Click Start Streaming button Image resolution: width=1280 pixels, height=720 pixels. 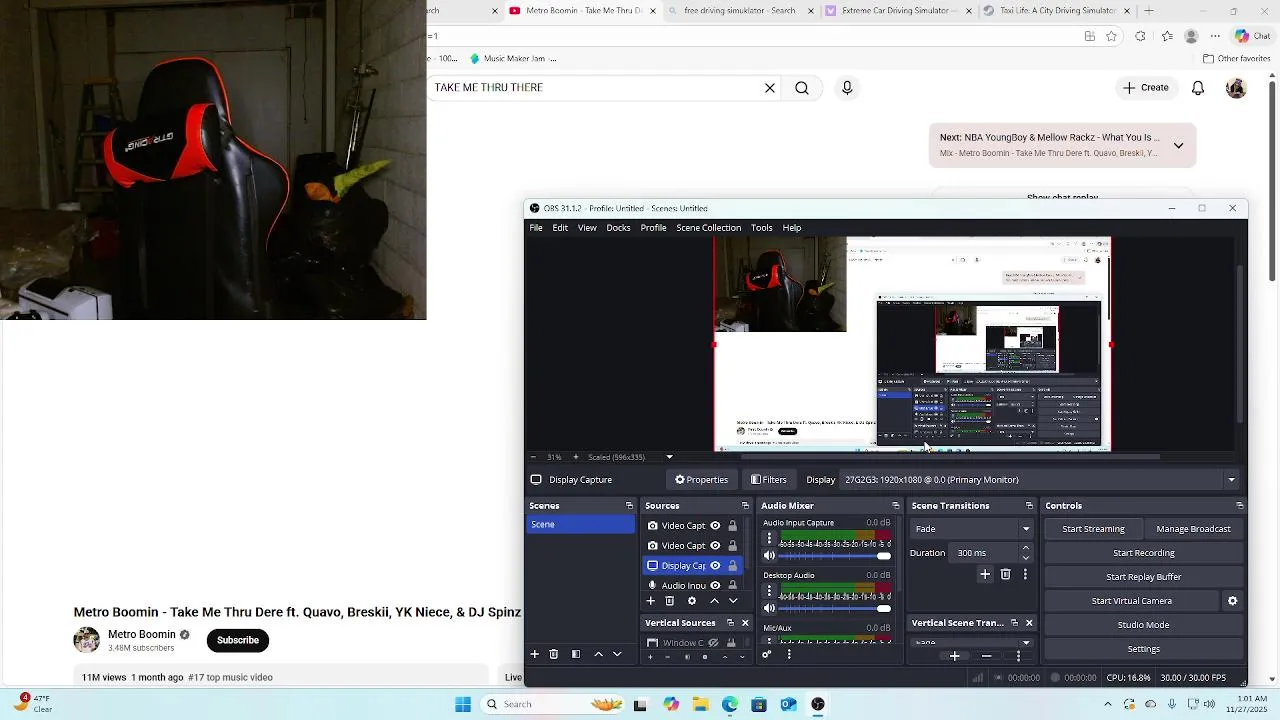click(1093, 529)
